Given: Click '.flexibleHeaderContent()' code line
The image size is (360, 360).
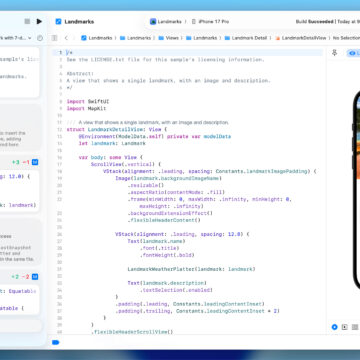Looking at the screenshot, I should 164,220.
